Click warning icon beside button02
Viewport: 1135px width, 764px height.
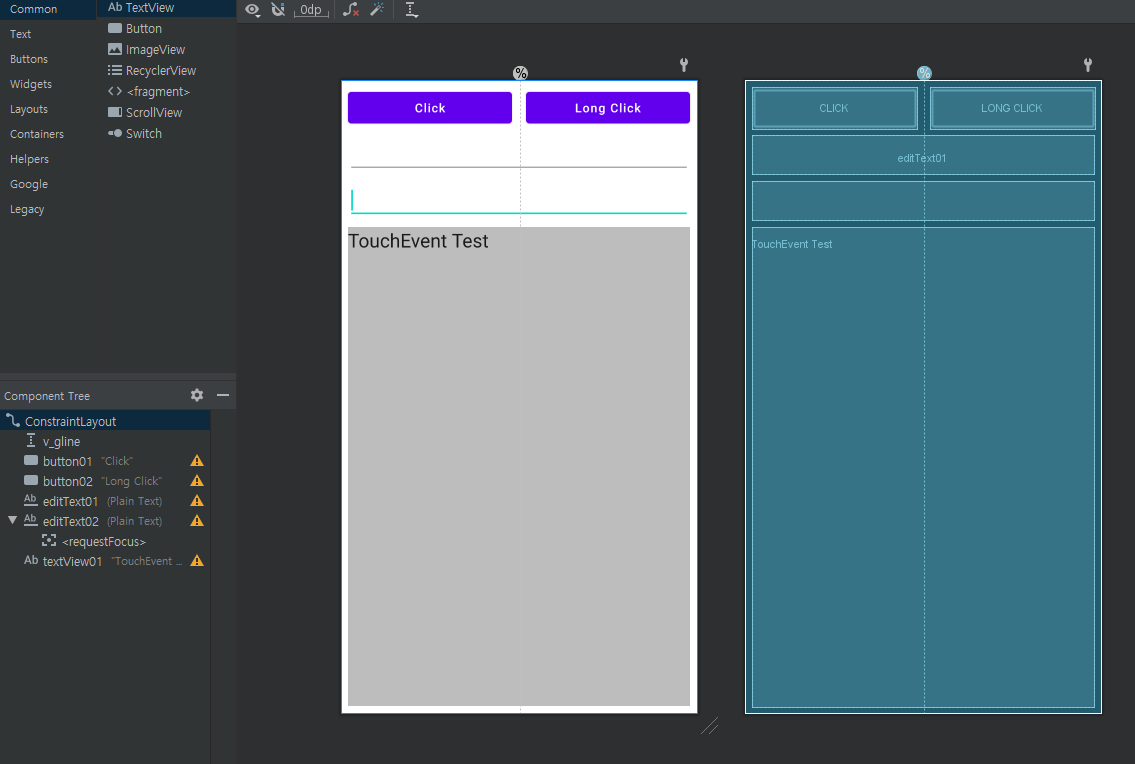[x=197, y=481]
